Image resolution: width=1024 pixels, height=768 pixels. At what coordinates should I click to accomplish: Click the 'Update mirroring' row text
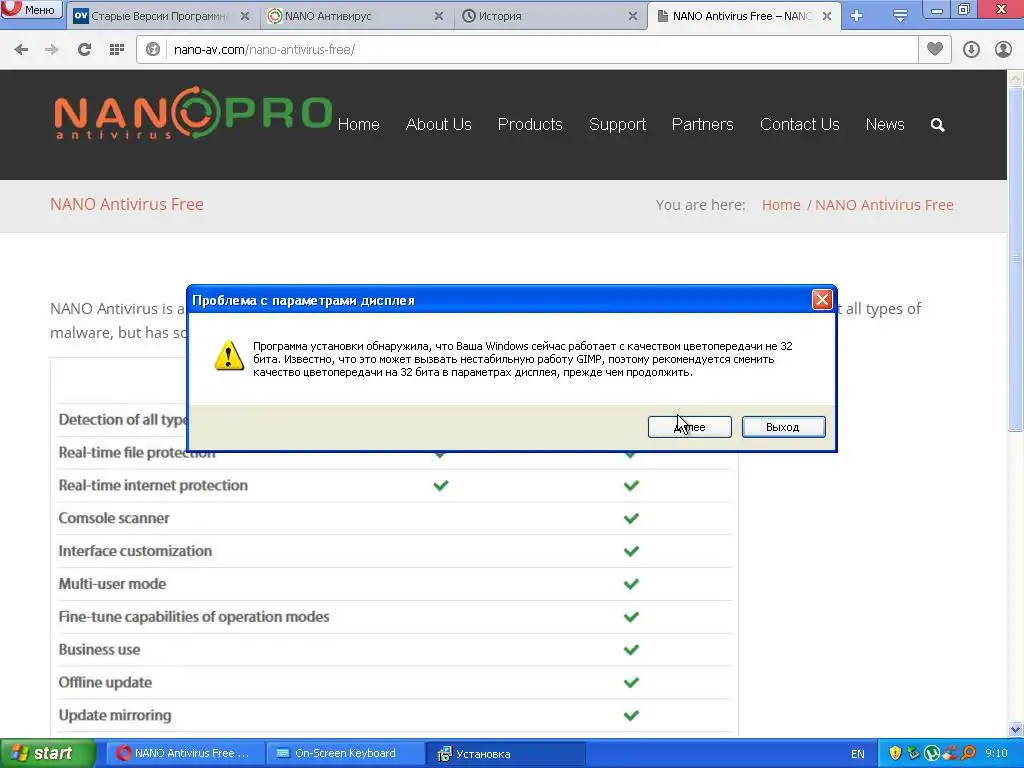point(115,715)
